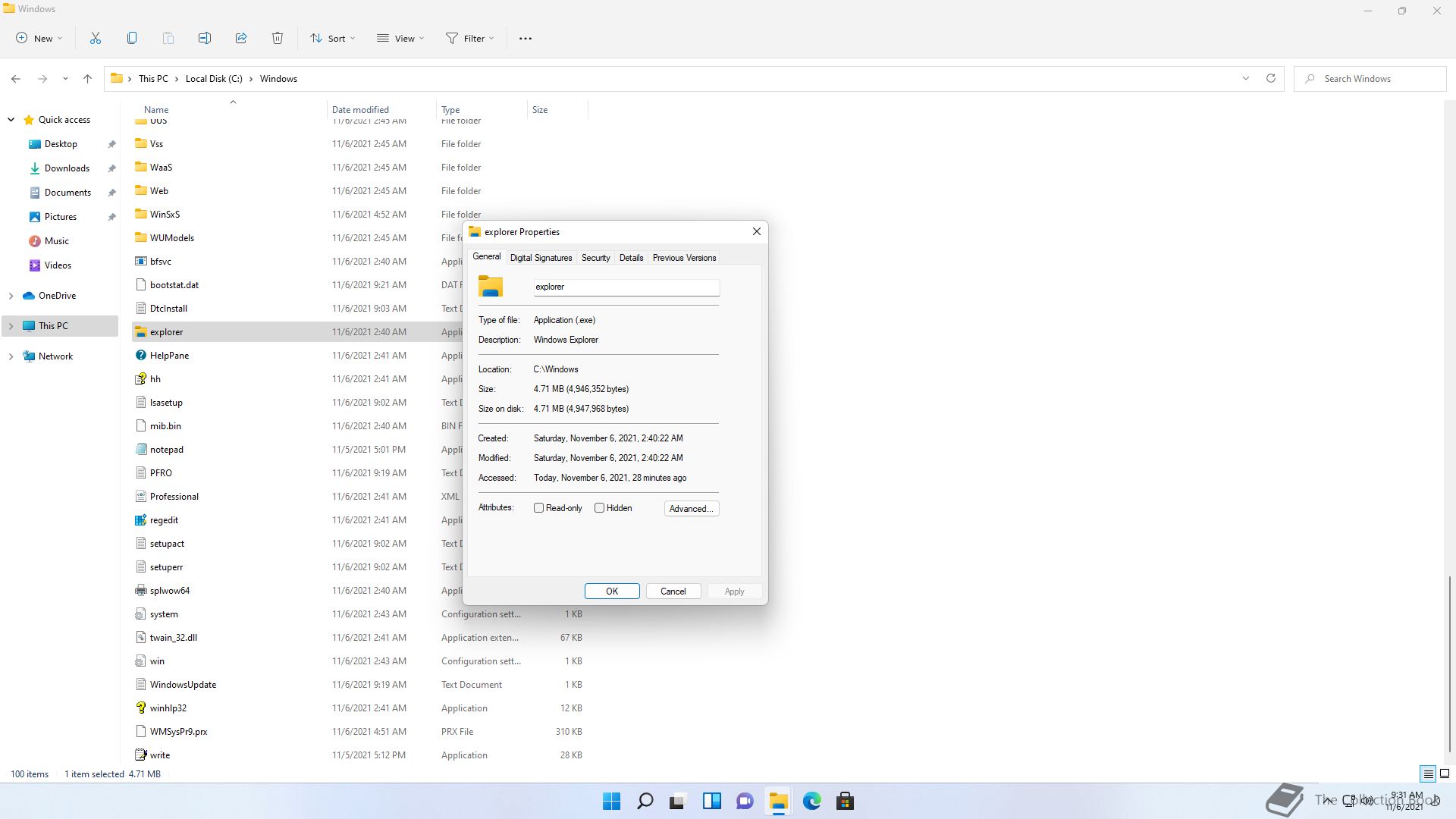Click the Rename icon in toolbar
This screenshot has width=1456, height=819.
tap(205, 38)
